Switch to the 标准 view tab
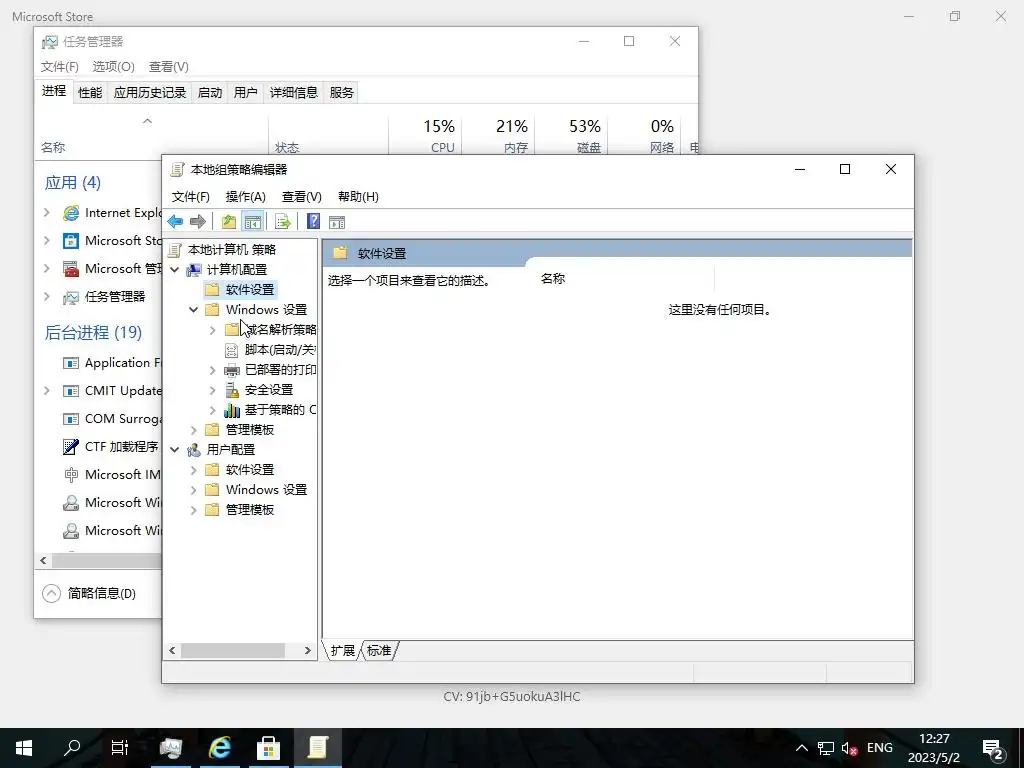Screen dimensions: 1024x768 379,650
